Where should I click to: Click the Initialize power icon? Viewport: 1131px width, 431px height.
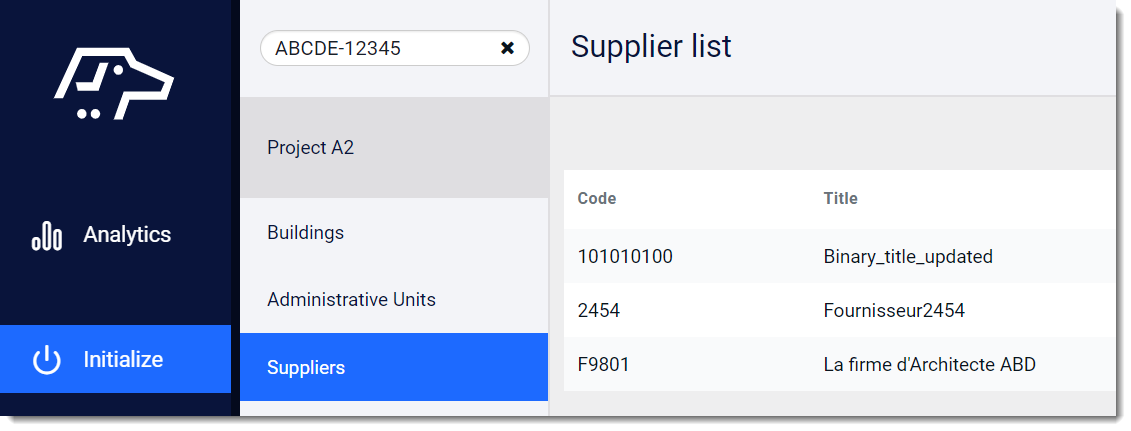click(47, 360)
